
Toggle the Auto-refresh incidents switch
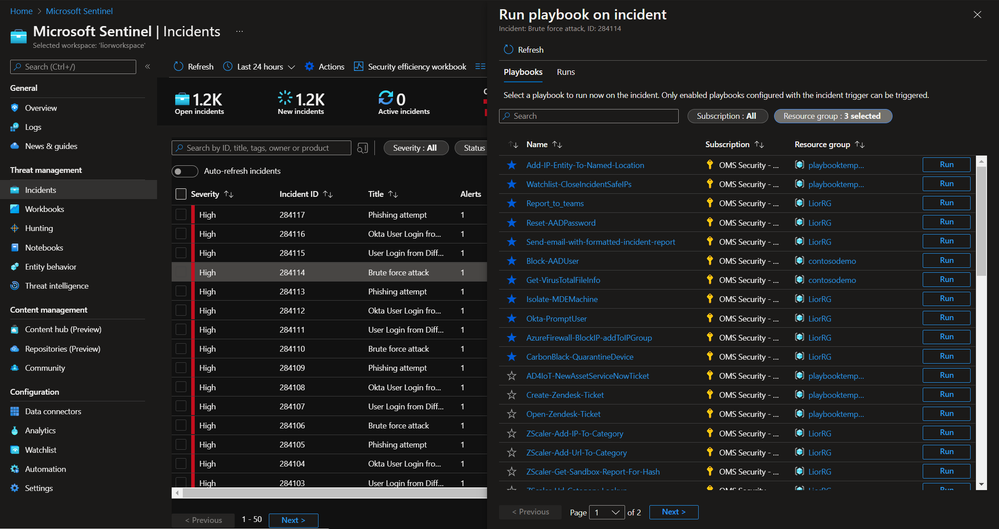tap(185, 171)
